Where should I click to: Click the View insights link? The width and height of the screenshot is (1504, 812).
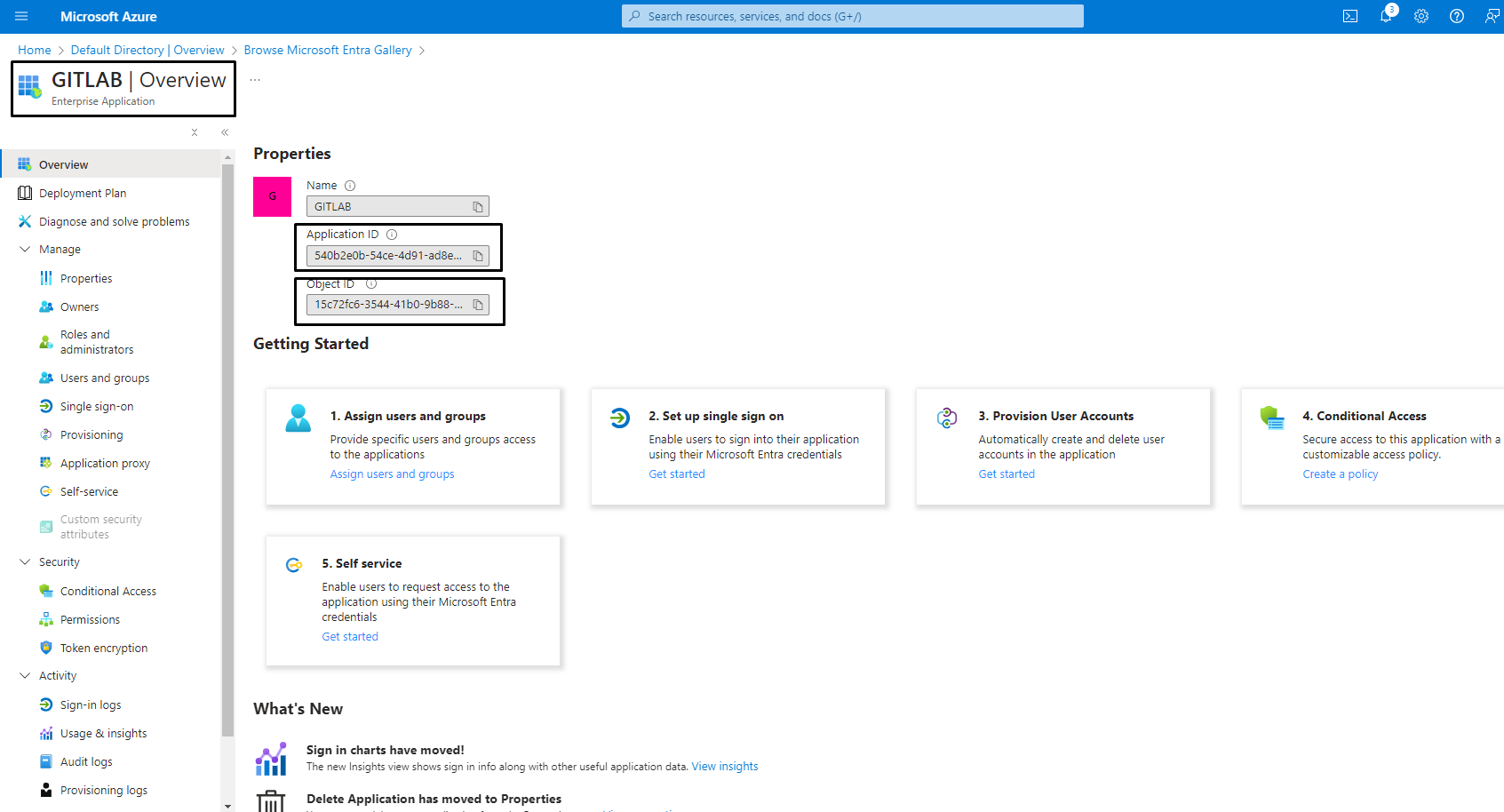724,767
